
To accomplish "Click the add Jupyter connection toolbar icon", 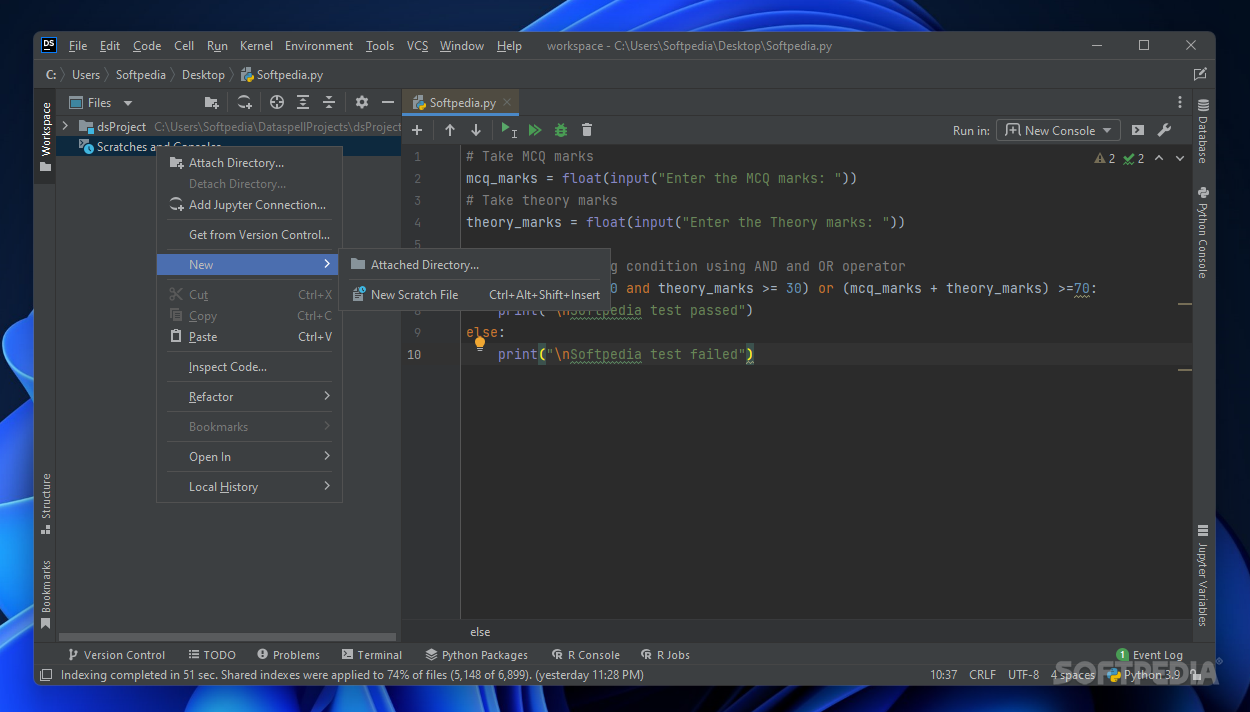I will coord(244,102).
